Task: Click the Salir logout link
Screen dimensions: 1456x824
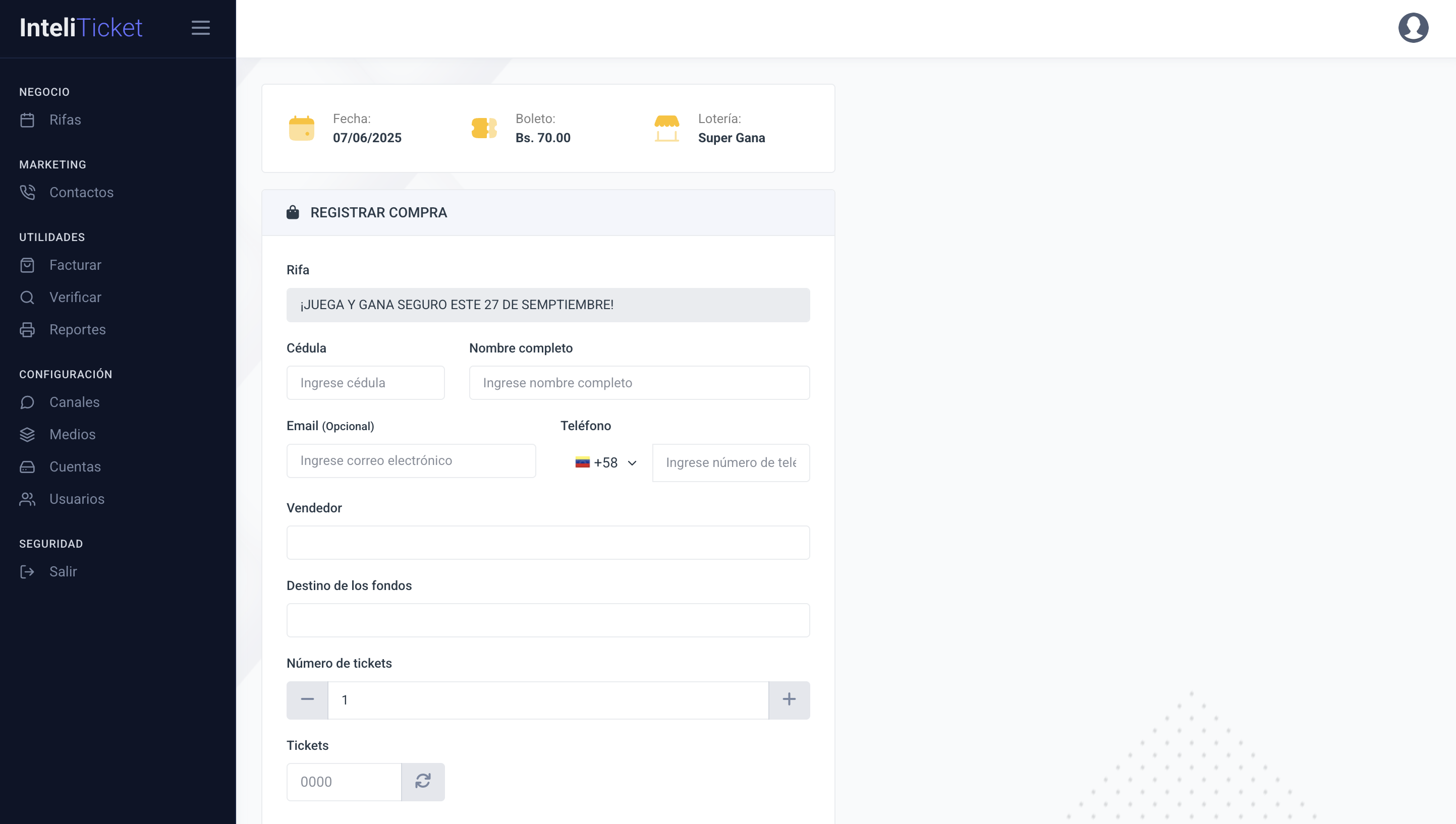Action: click(x=62, y=571)
